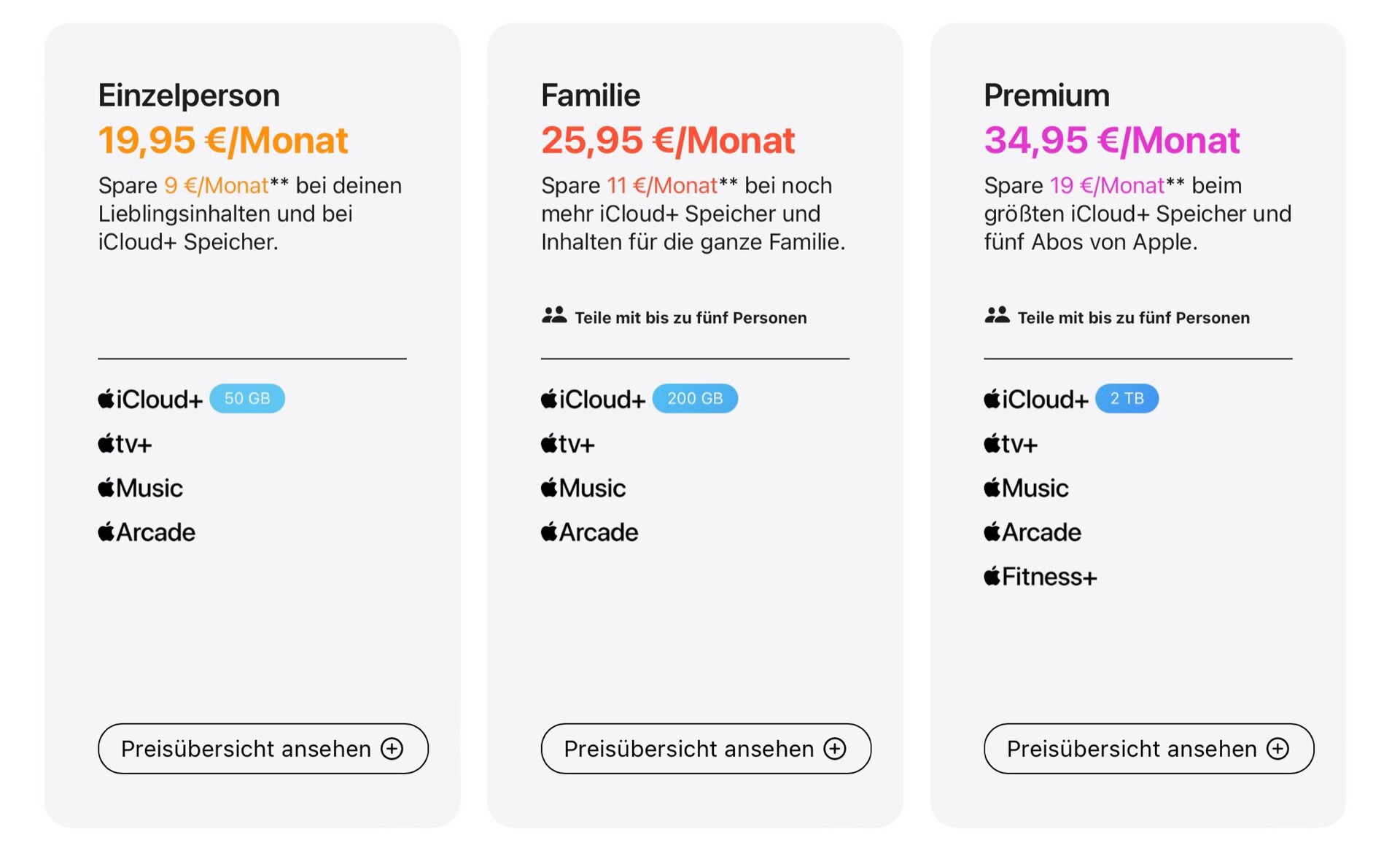1400x856 pixels.
Task: Click the pink 19 €/Monat savings text
Action: pos(1107,186)
